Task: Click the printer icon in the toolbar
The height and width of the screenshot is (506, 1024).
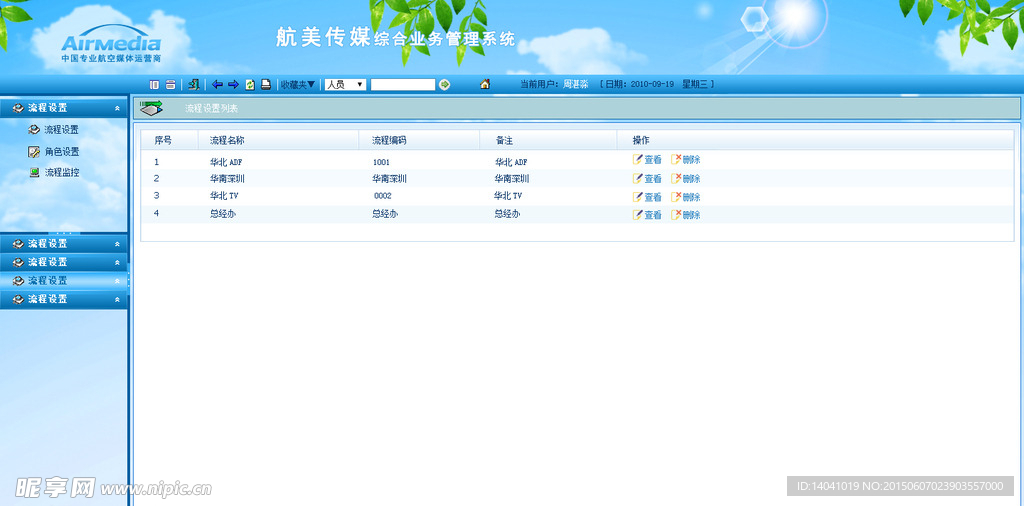Action: (266, 85)
